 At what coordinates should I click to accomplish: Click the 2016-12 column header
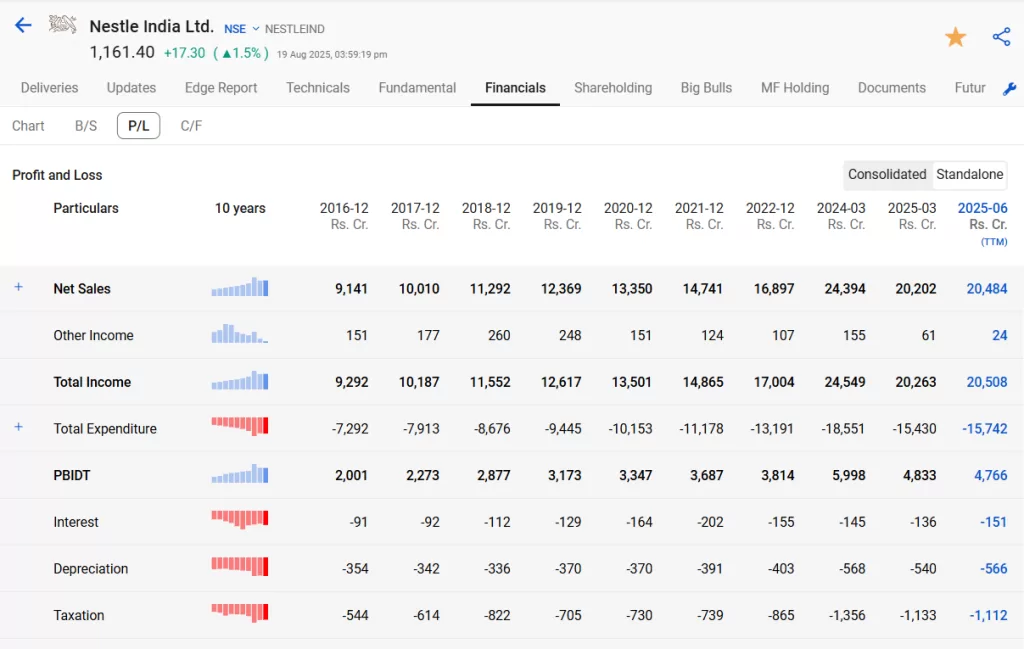click(344, 216)
